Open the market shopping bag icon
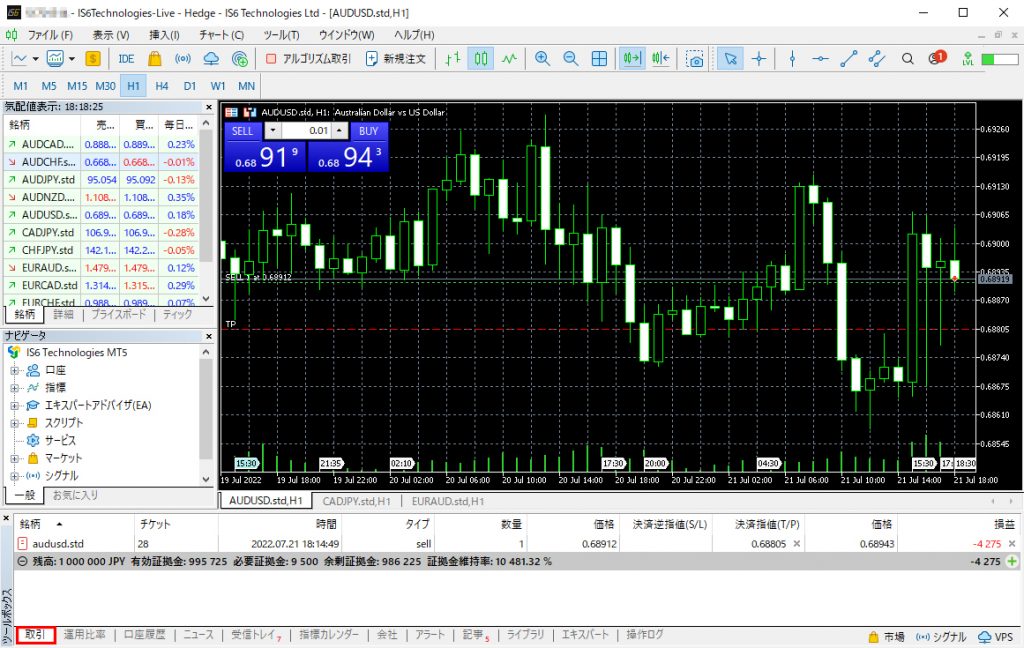This screenshot has width=1024, height=648. [155, 59]
